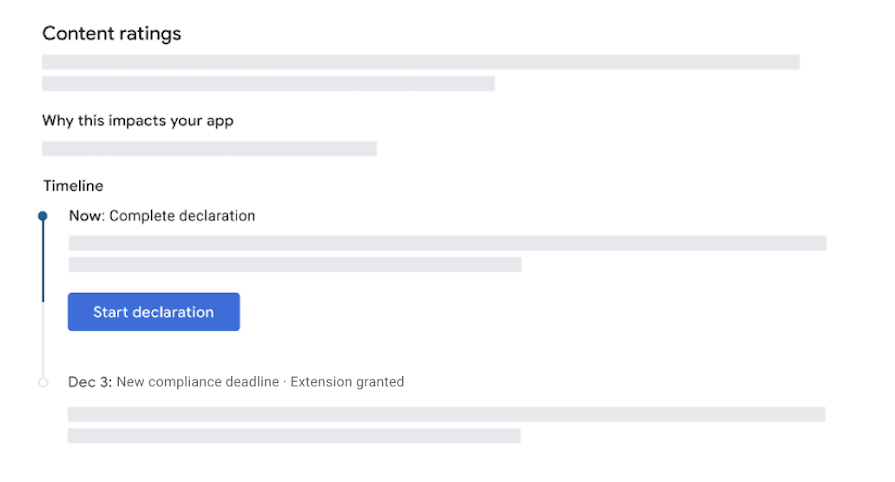Viewport: 895px width, 482px height.
Task: Click the long placeholder bar under Content ratings
Action: 421,62
